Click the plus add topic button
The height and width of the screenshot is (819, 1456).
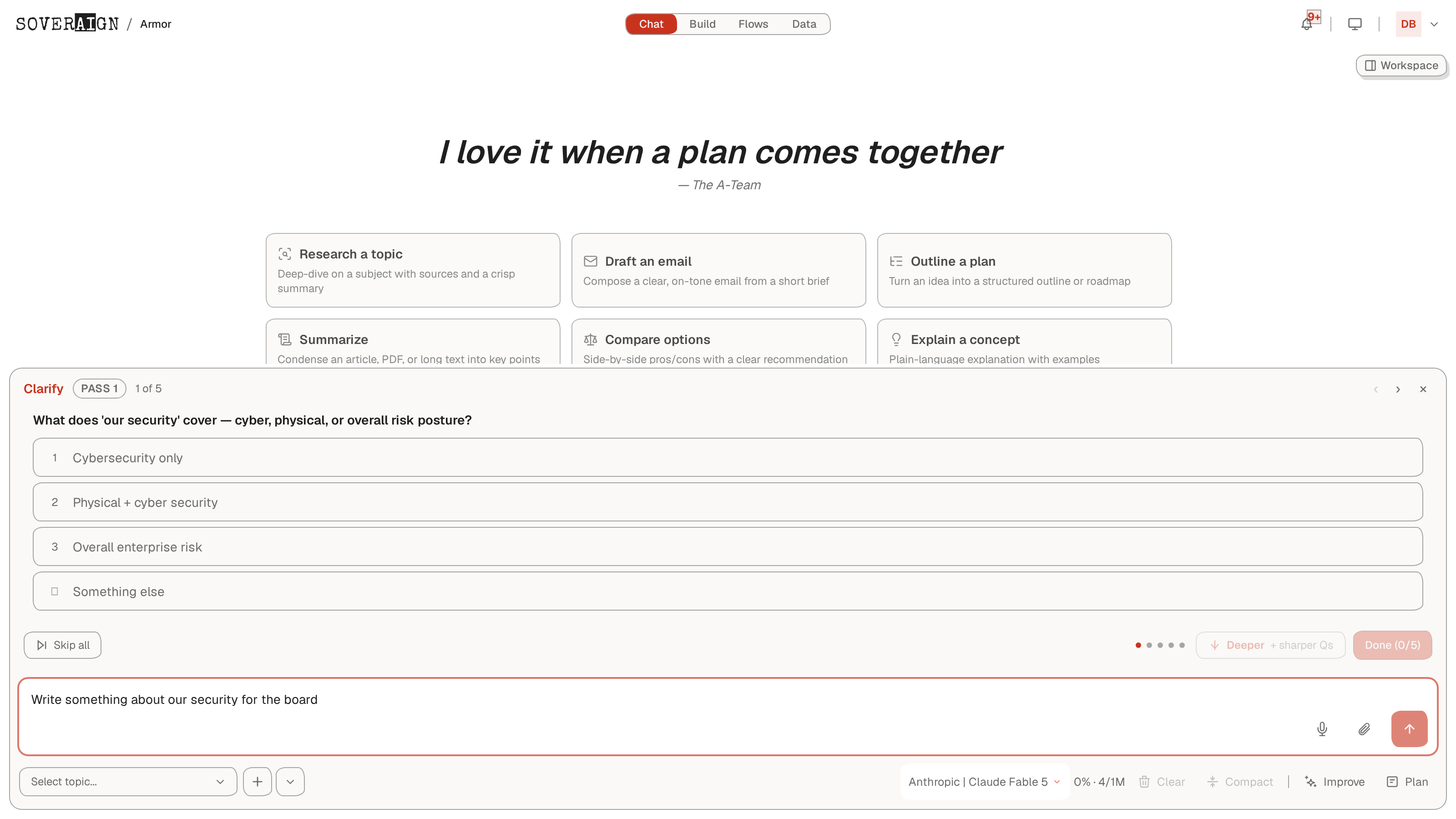click(x=257, y=782)
